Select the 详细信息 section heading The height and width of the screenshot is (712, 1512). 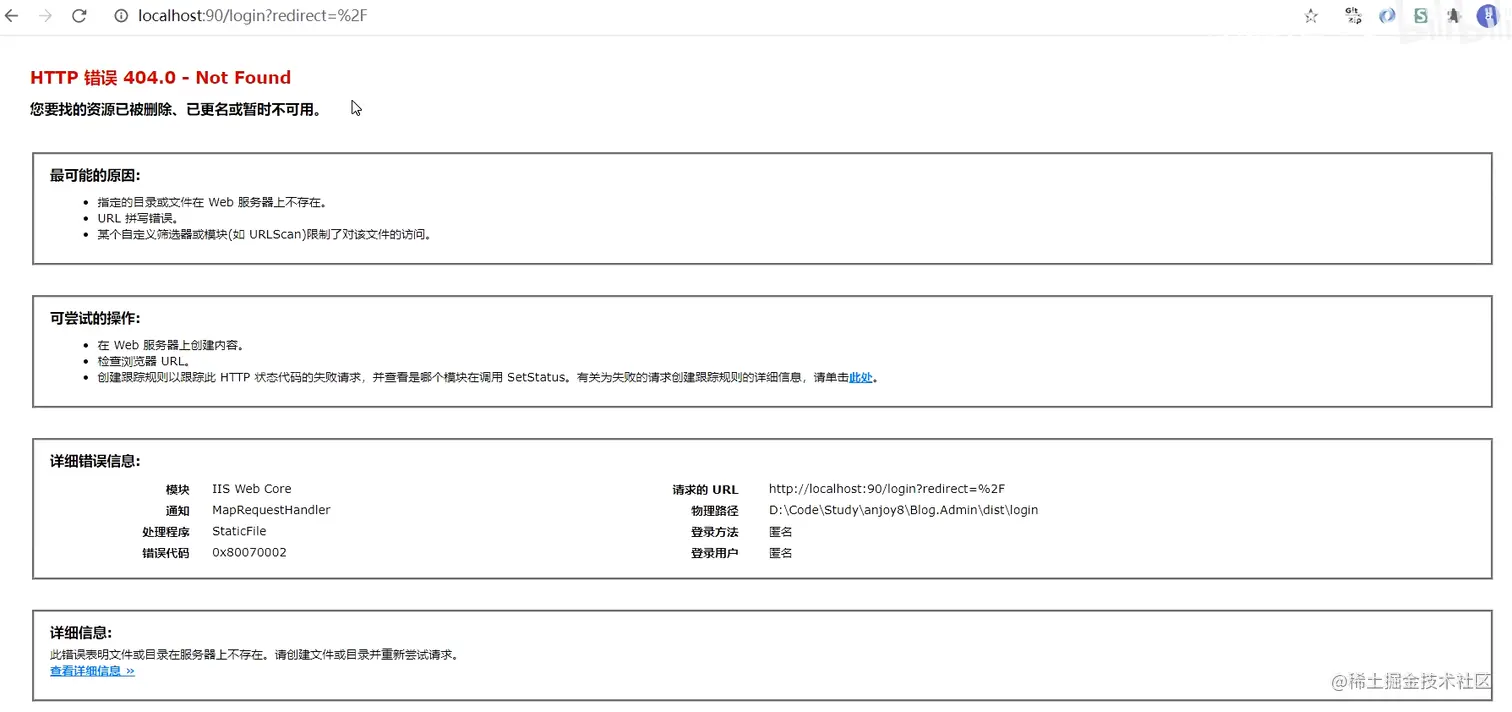coord(81,633)
